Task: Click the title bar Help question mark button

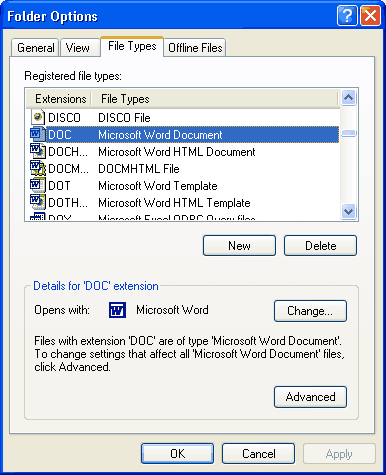Action: (347, 15)
